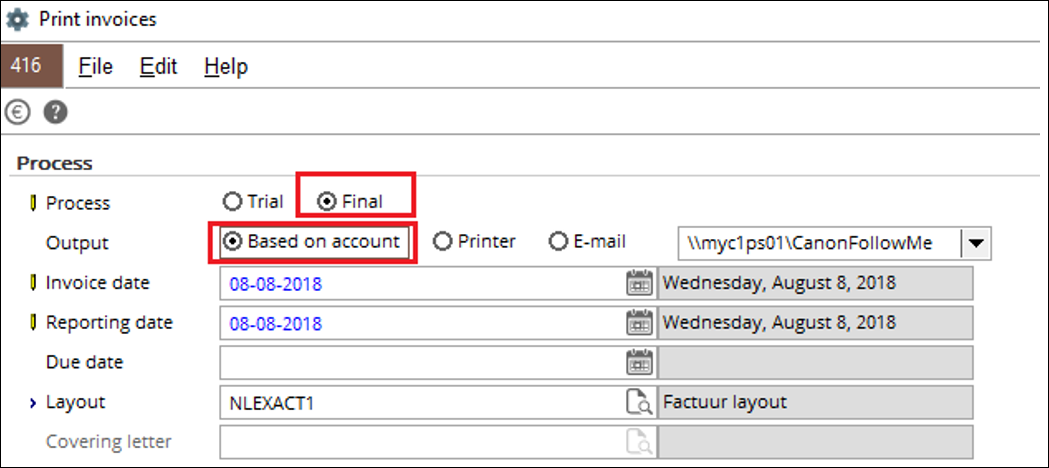This screenshot has width=1049, height=468.
Task: Open the Edit menu
Action: 159,66
